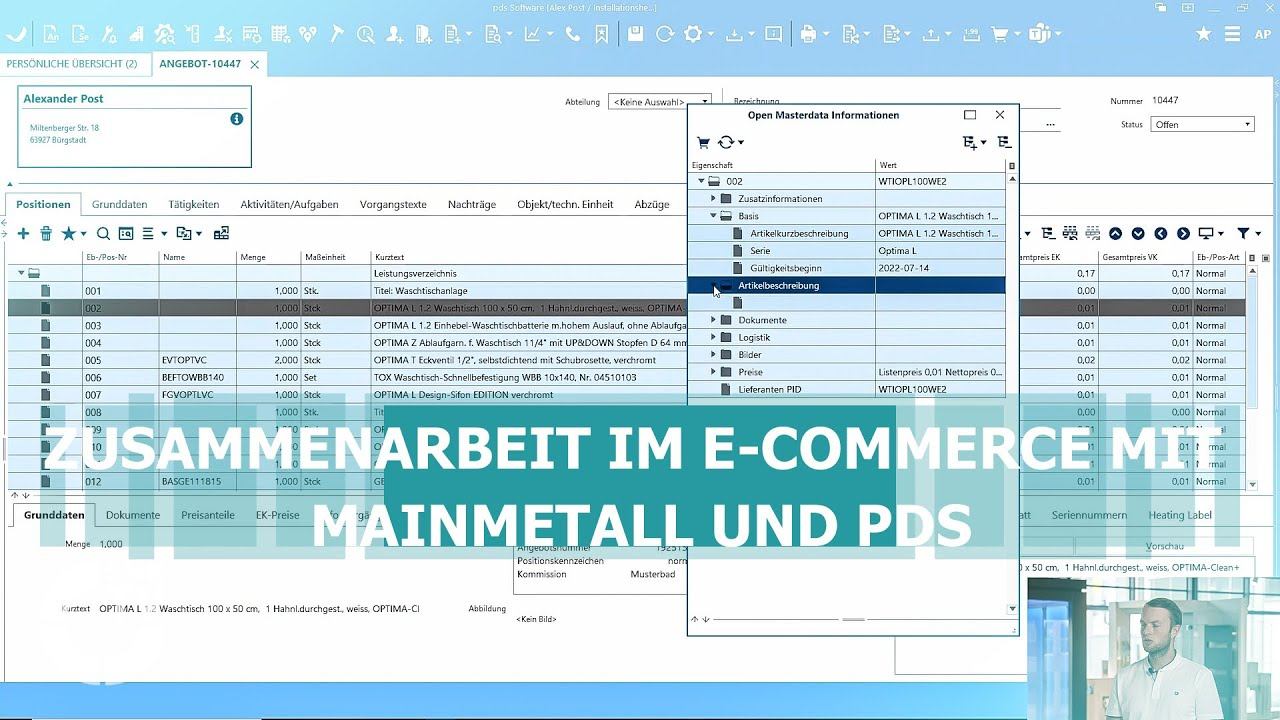Click scroll-down arrow of Masterdata dialog scrollbar
Screen dimensions: 1280x720
(1012, 608)
